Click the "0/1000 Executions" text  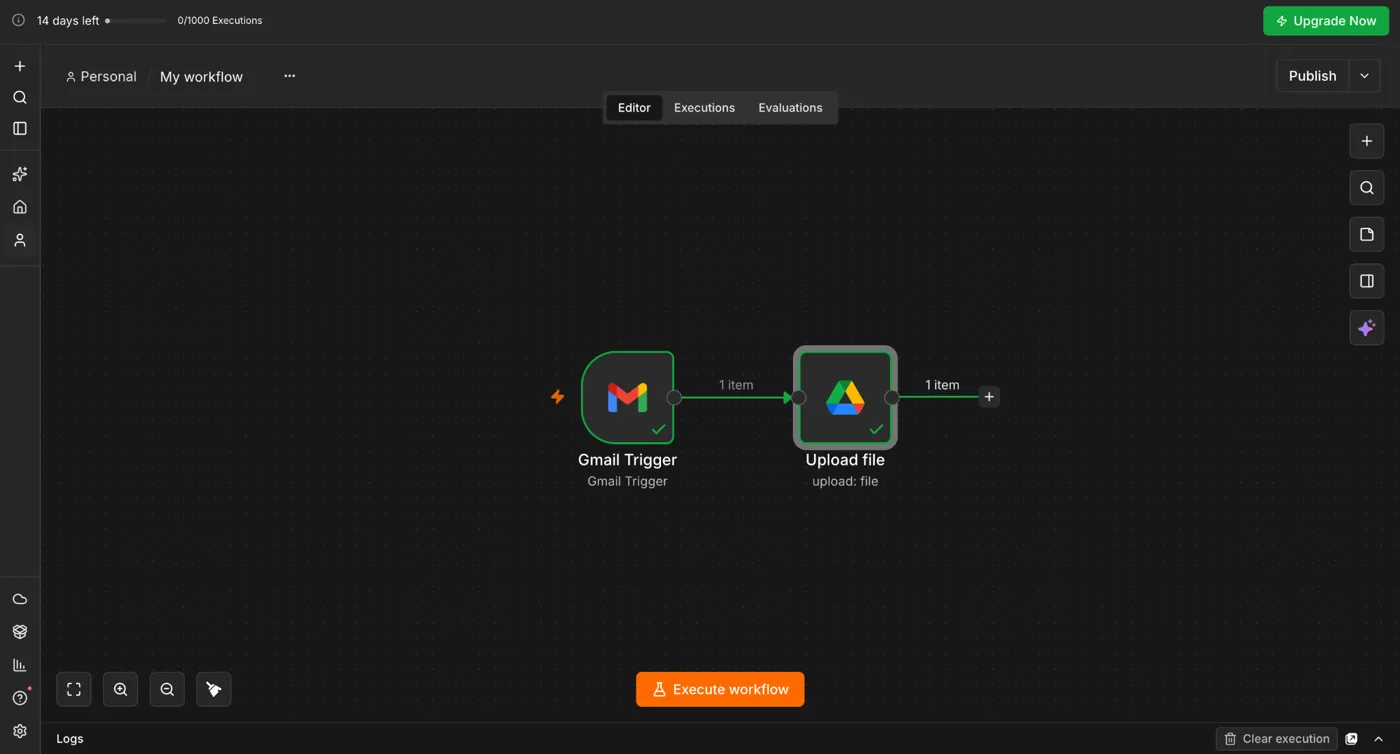coord(220,20)
